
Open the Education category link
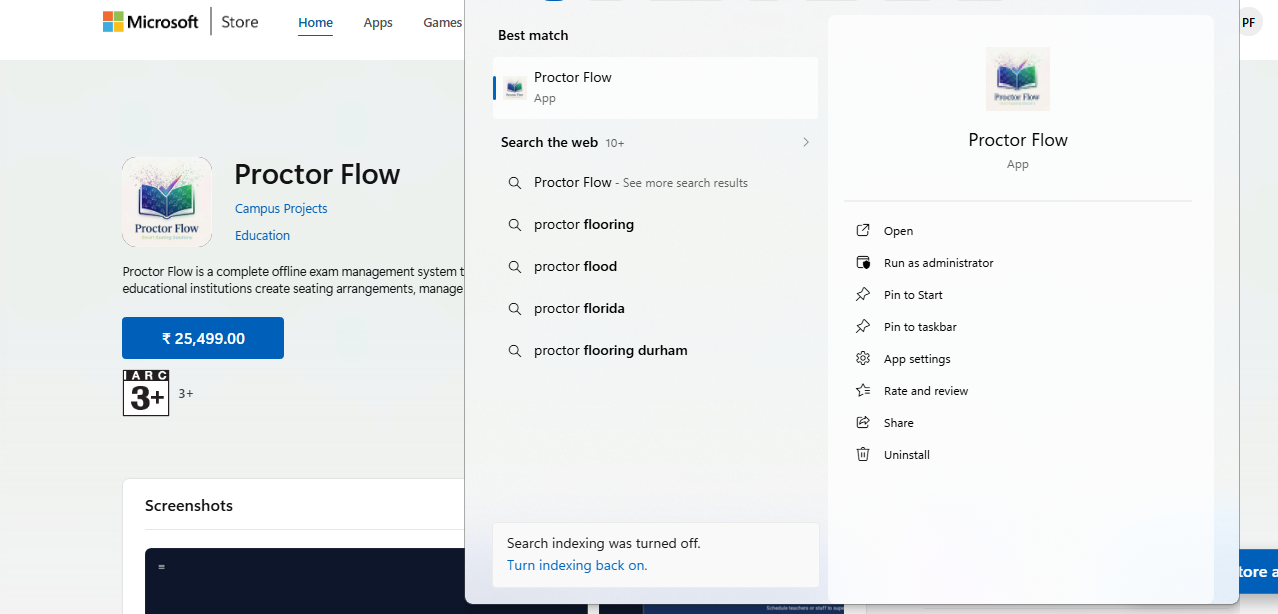[x=262, y=236]
